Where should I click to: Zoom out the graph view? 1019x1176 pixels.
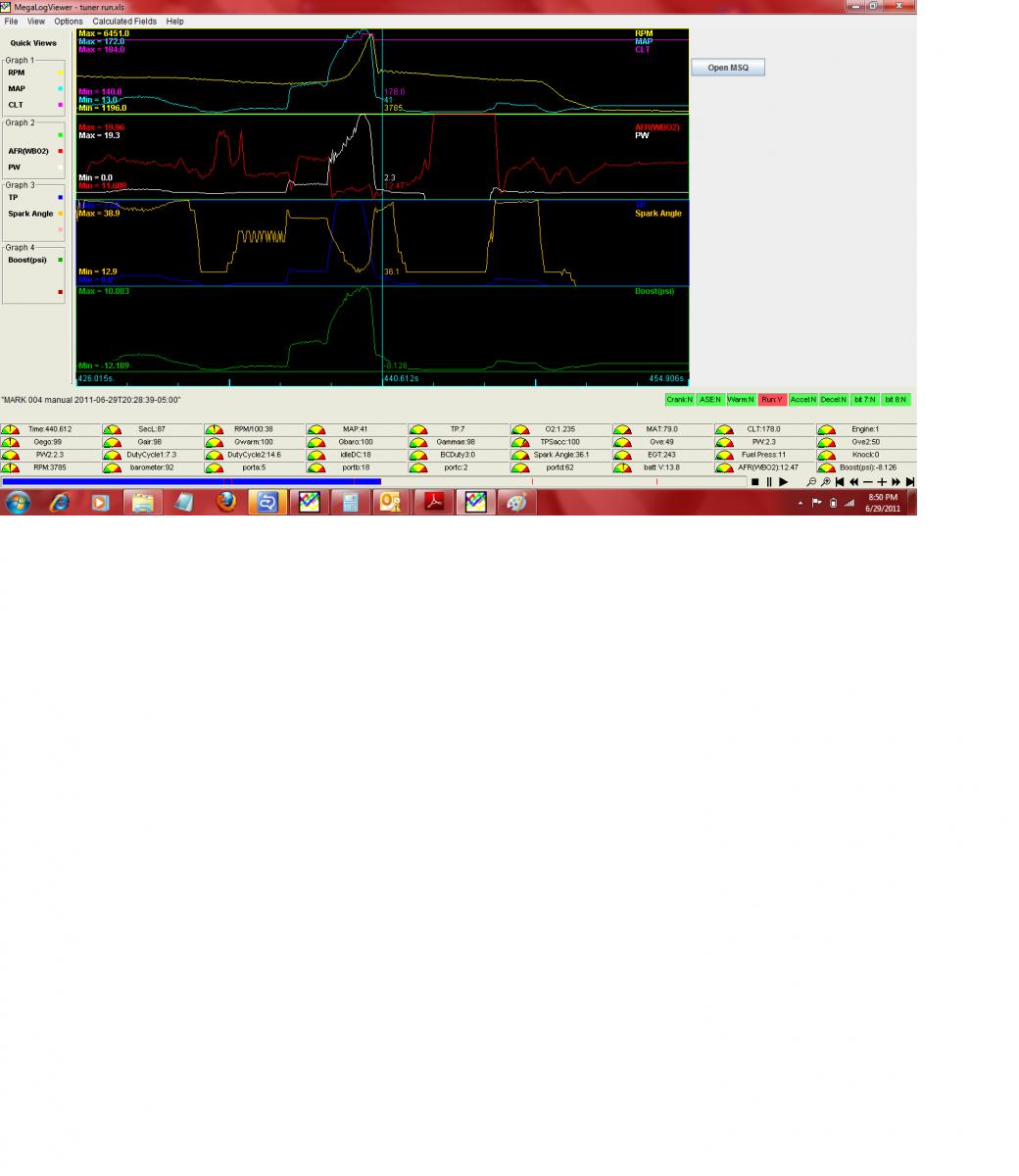coord(811,482)
